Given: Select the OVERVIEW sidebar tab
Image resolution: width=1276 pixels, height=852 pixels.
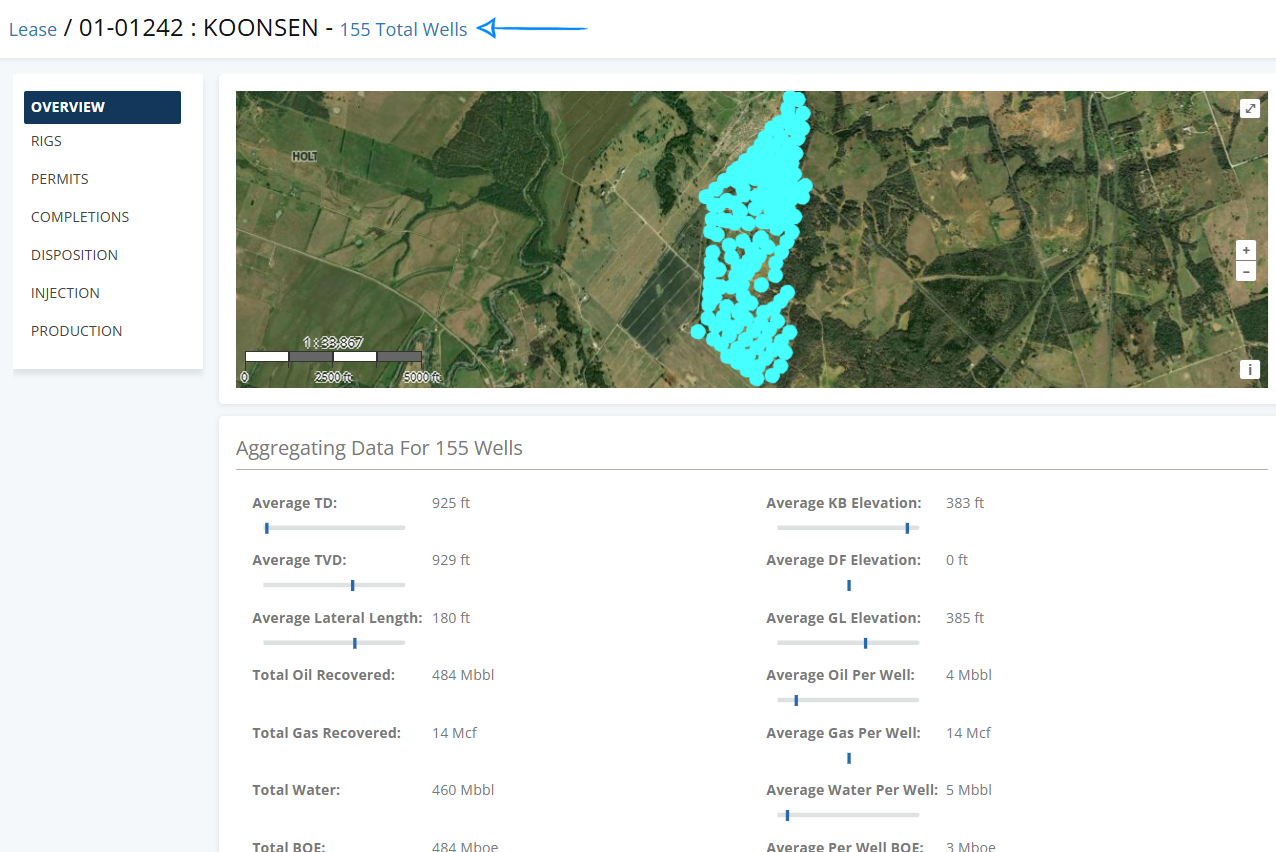Looking at the screenshot, I should pyautogui.click(x=102, y=107).
